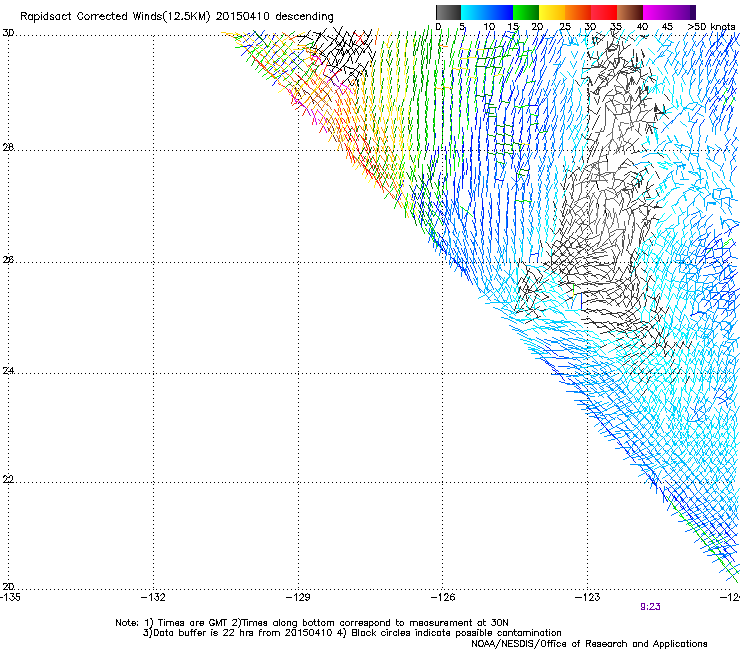Click the longitude -126 axis label

tap(443, 597)
